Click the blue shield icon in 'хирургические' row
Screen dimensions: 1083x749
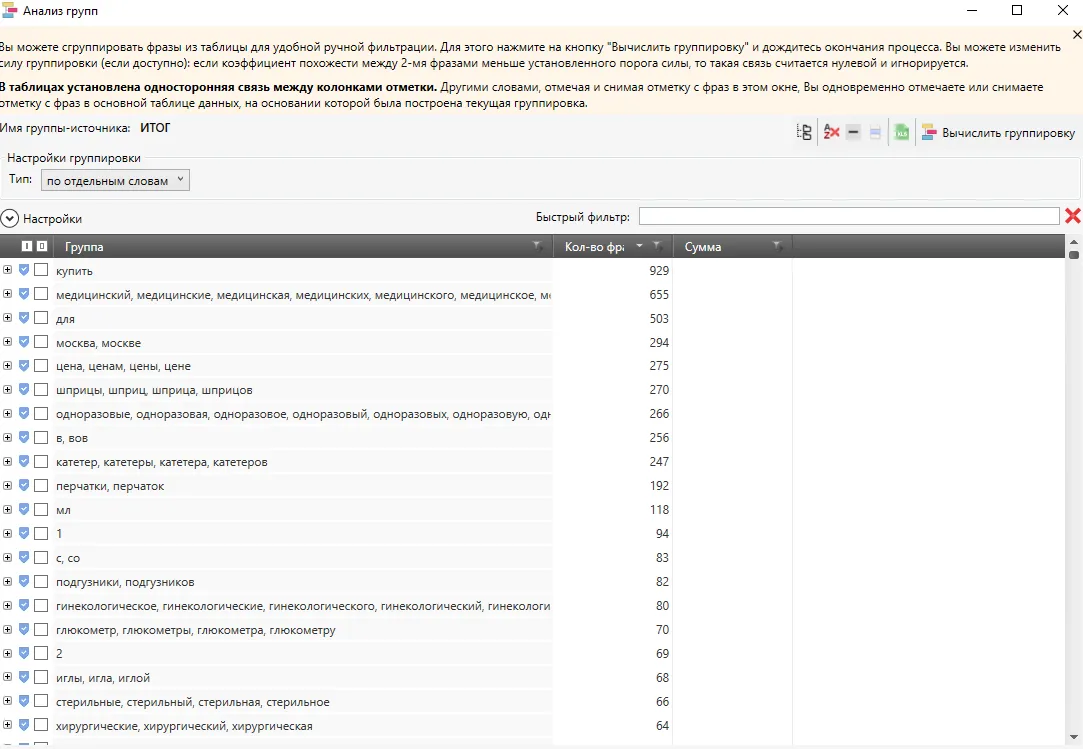(24, 725)
